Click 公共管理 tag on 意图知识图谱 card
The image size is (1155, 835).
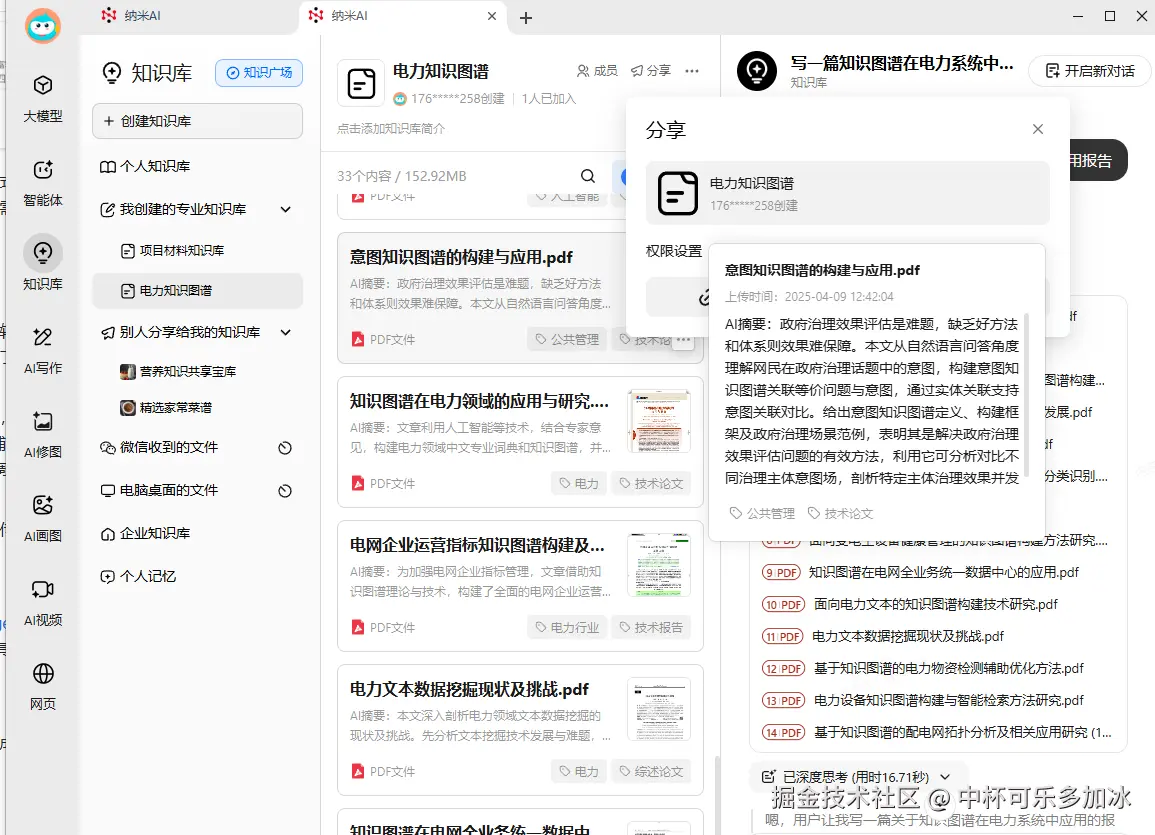567,339
